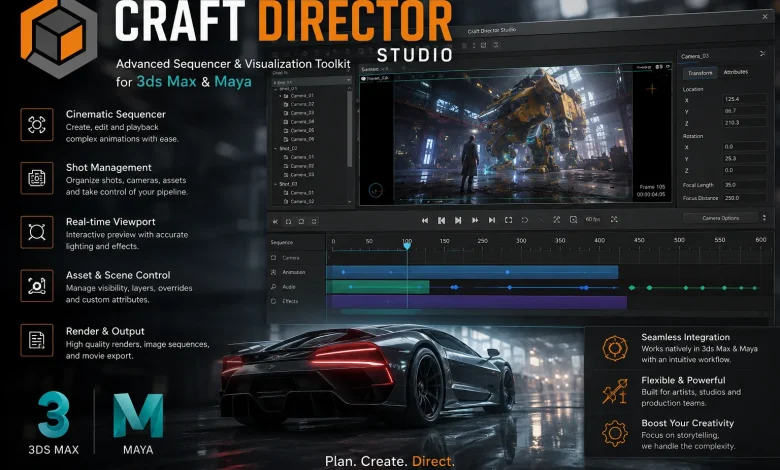Screen dimensions: 780x470
Task: Select the Effects track row label
Action: pyautogui.click(x=290, y=301)
